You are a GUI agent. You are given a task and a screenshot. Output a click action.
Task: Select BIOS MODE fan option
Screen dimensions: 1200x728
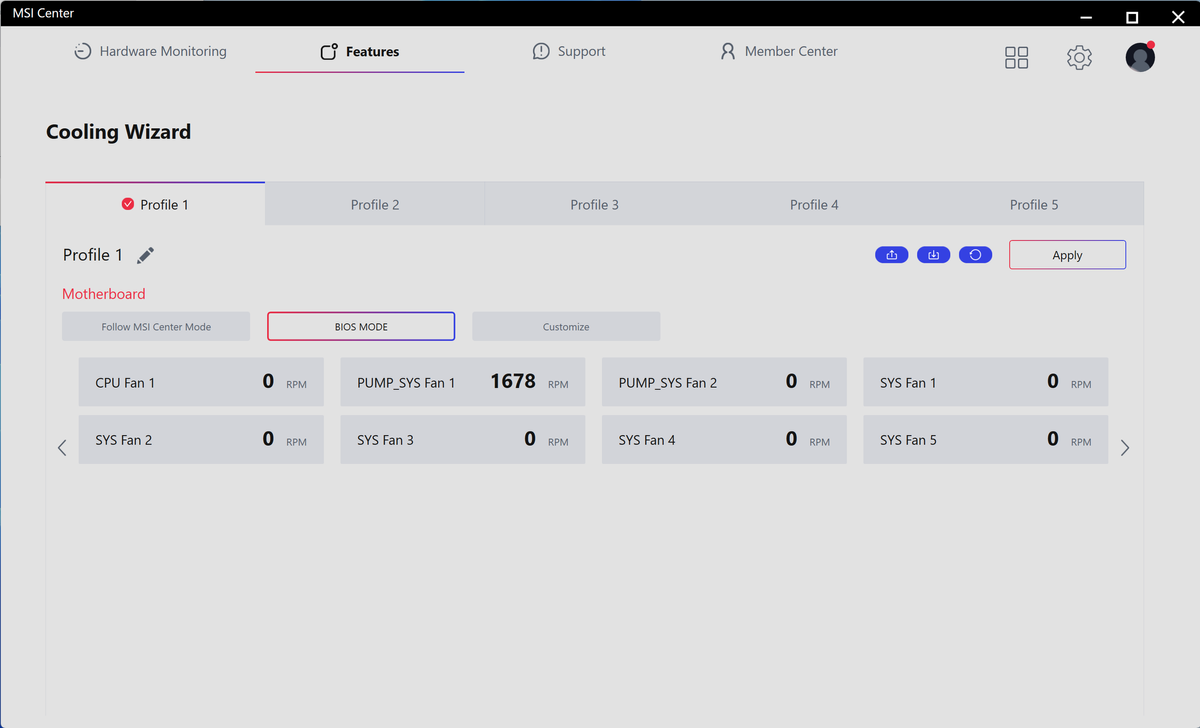click(x=361, y=327)
